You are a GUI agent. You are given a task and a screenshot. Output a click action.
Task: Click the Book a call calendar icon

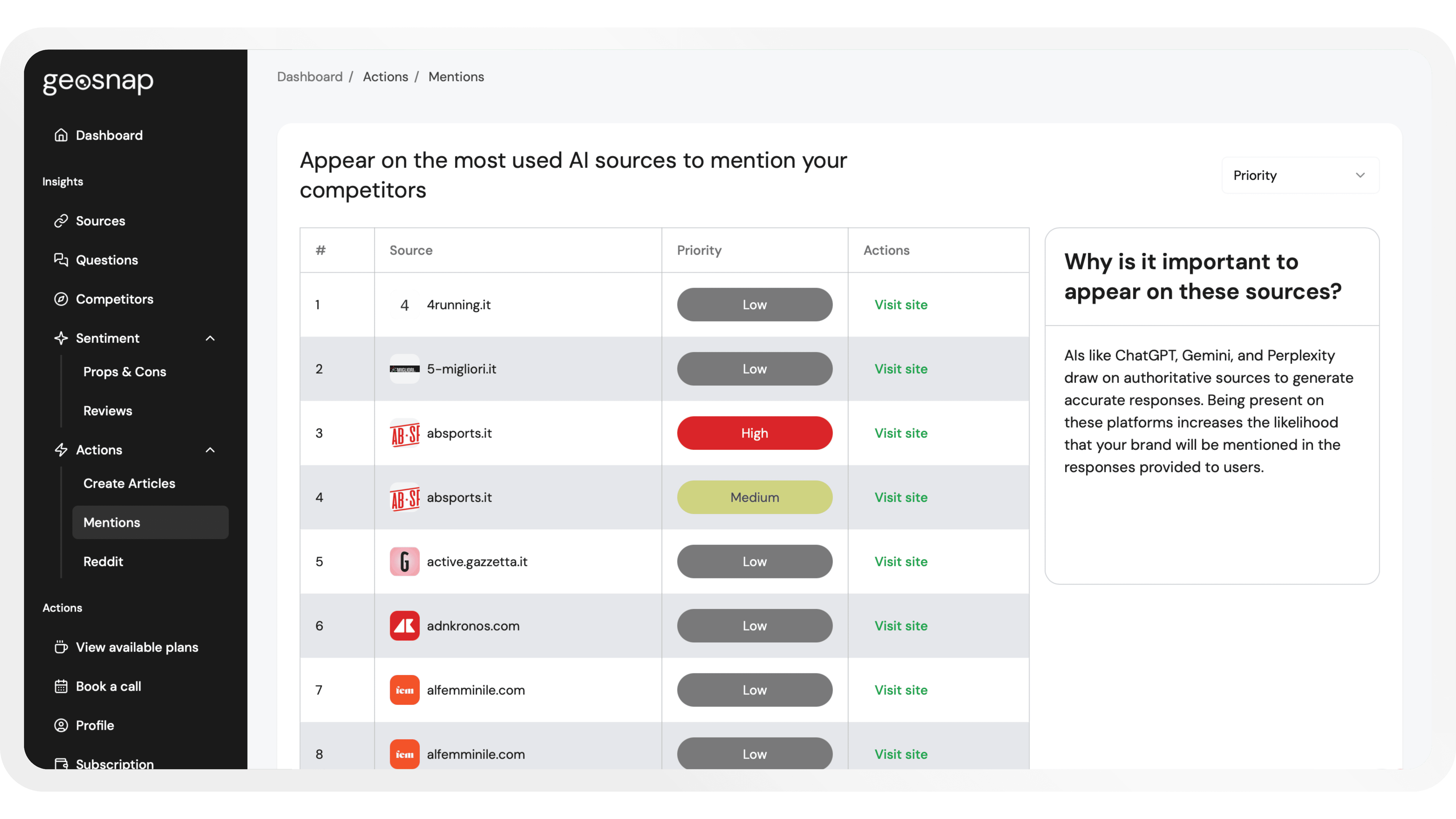click(61, 686)
